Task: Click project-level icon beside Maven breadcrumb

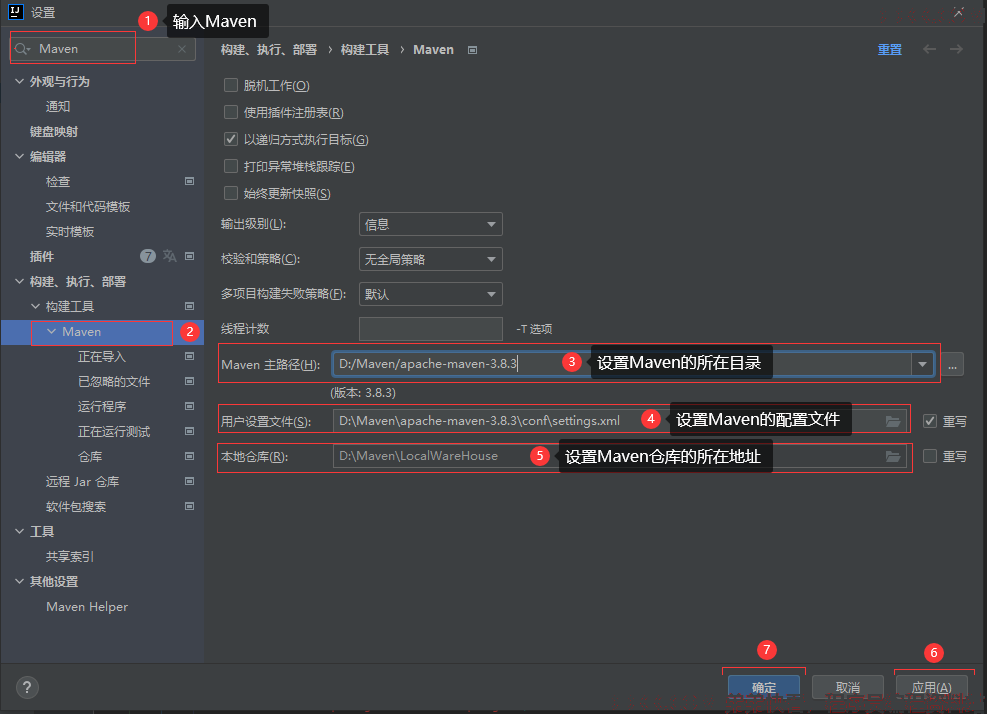Action: click(472, 50)
